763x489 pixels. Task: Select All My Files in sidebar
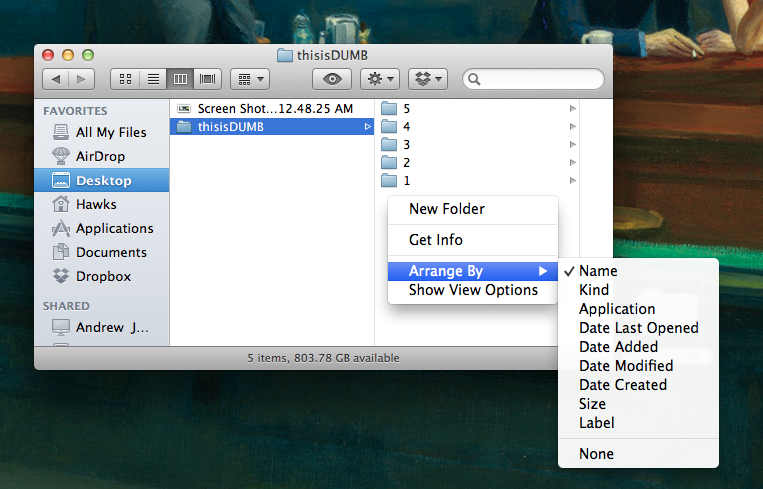point(102,132)
